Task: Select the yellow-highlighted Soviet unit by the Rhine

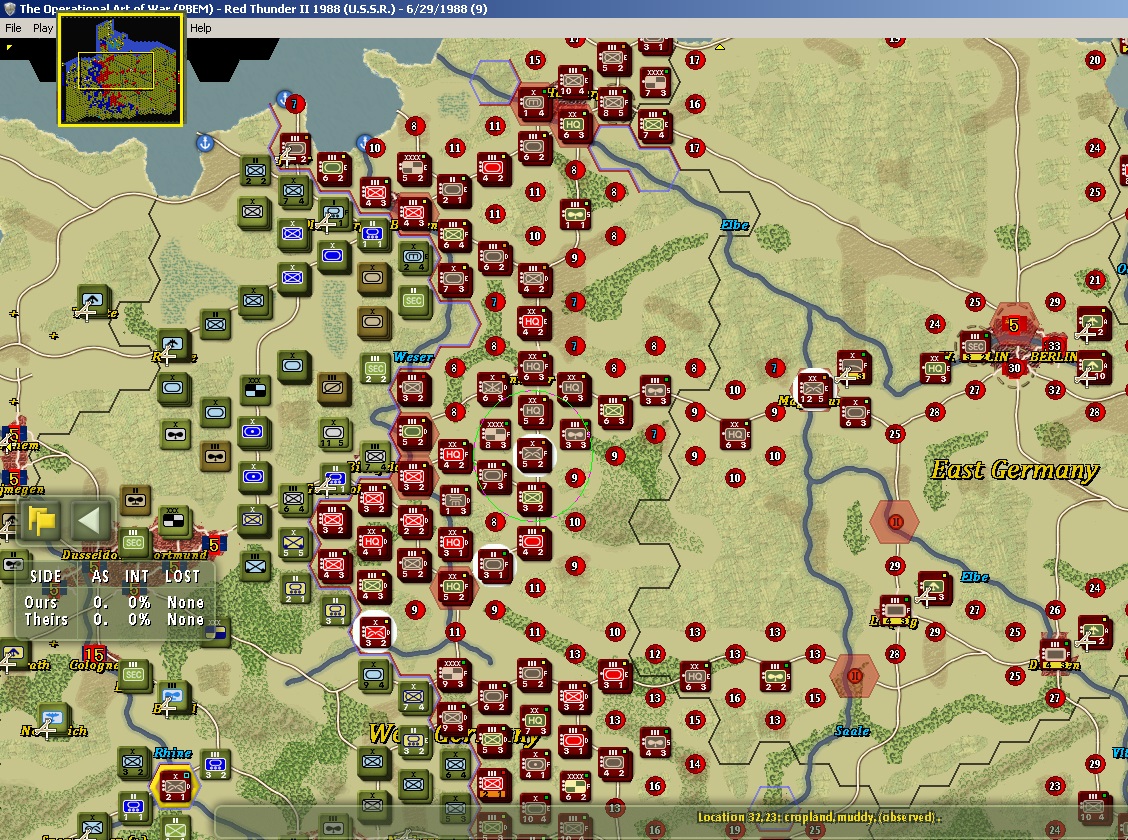Action: [x=175, y=785]
